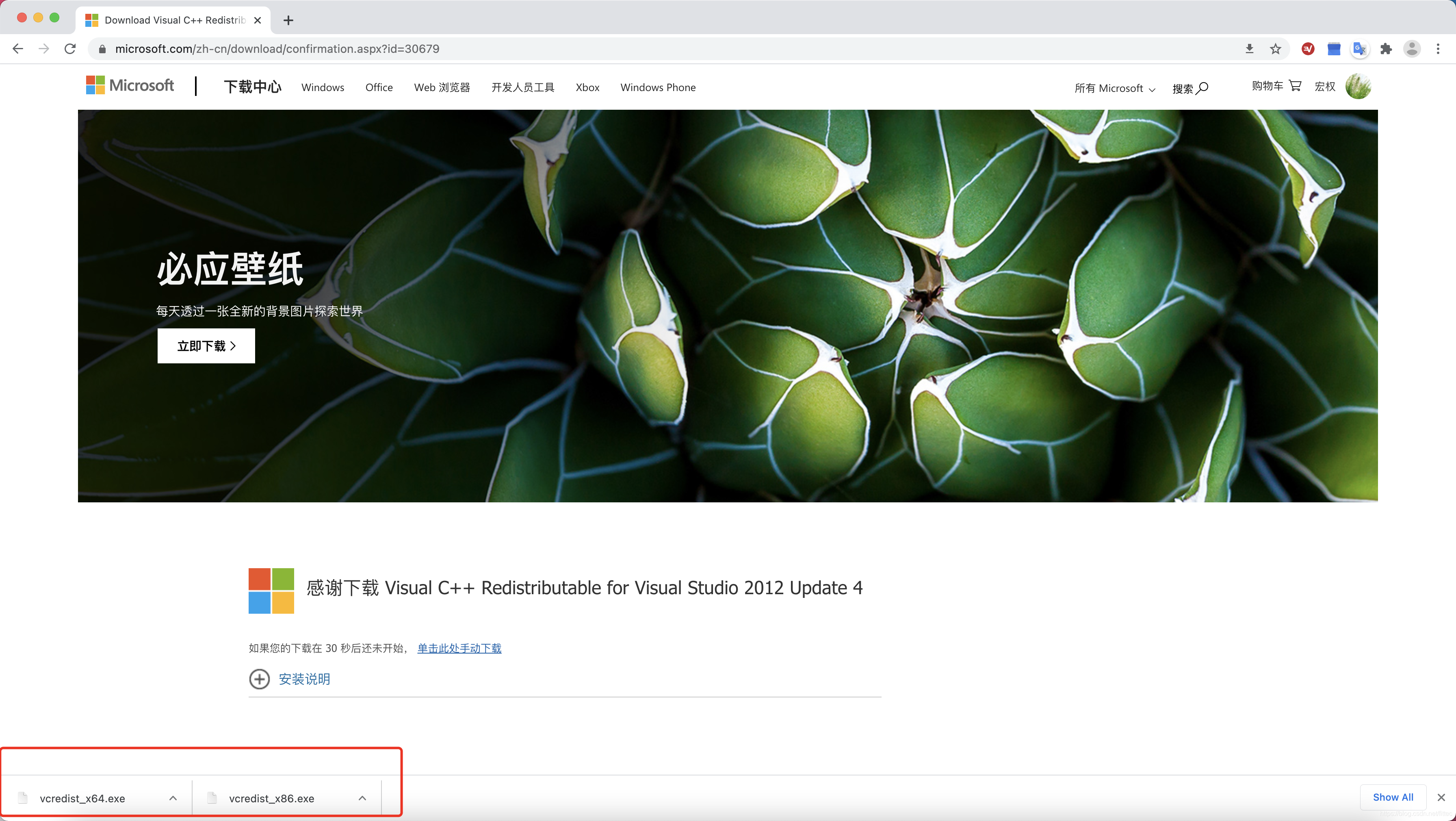This screenshot has height=821, width=1456.
Task: Go back to the previous page
Action: (x=18, y=49)
